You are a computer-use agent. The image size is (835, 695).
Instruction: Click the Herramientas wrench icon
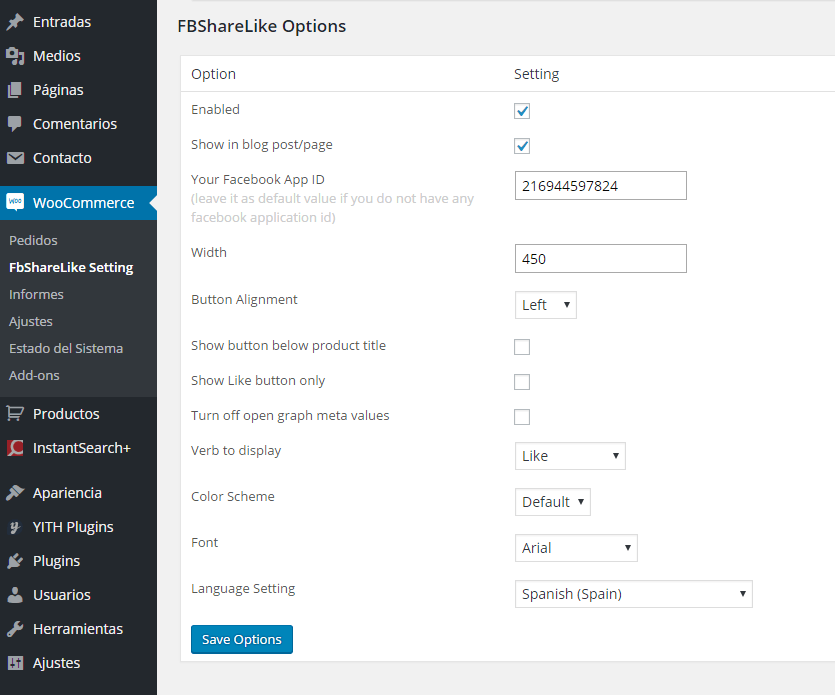(x=15, y=629)
